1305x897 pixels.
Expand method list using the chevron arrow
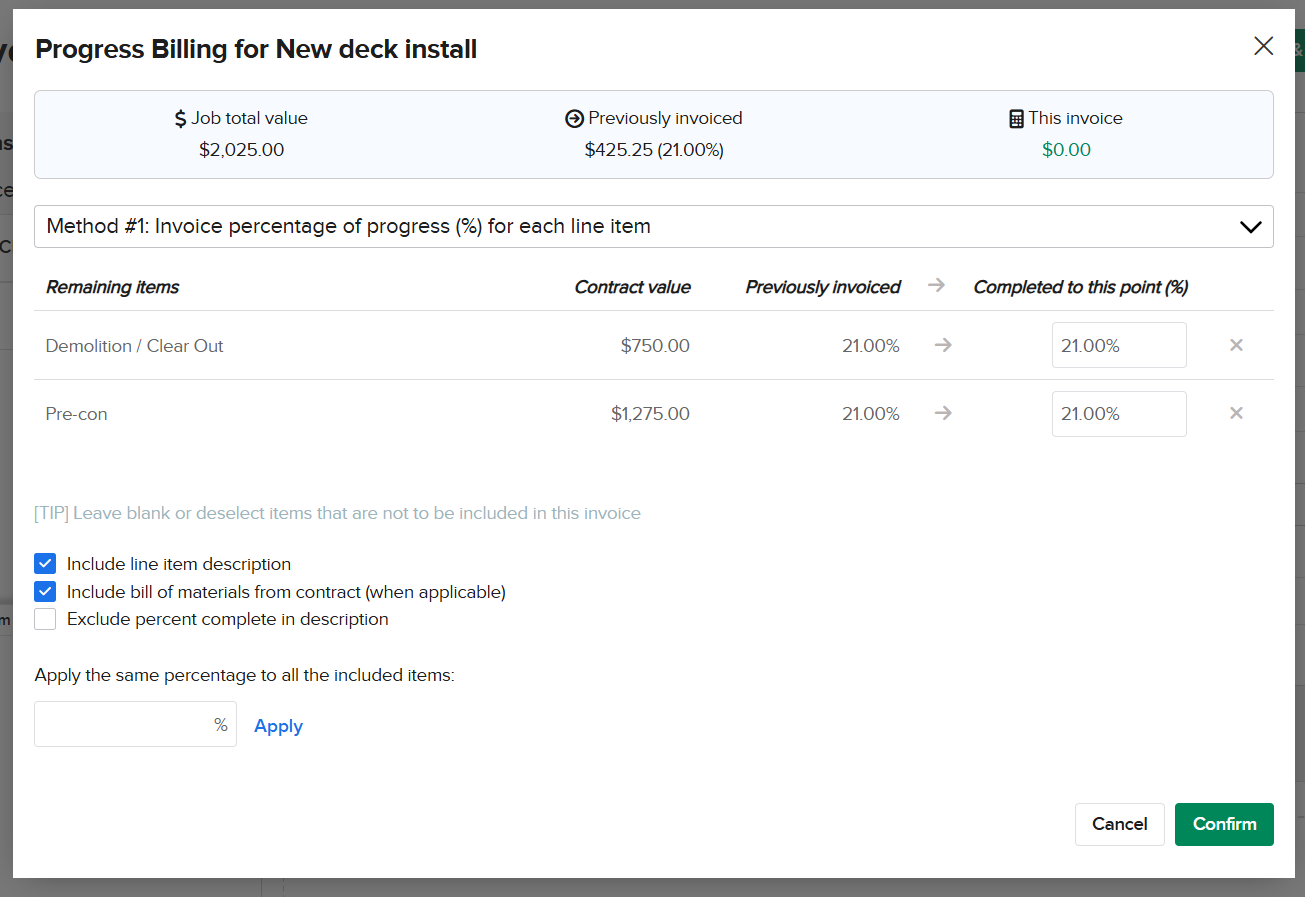(x=1250, y=227)
